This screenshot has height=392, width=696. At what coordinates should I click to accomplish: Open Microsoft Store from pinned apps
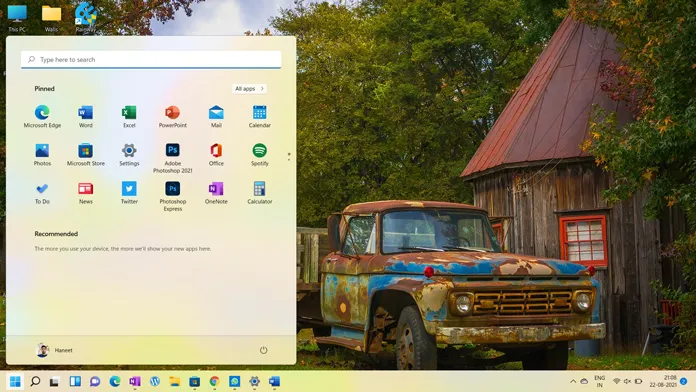[x=86, y=154]
